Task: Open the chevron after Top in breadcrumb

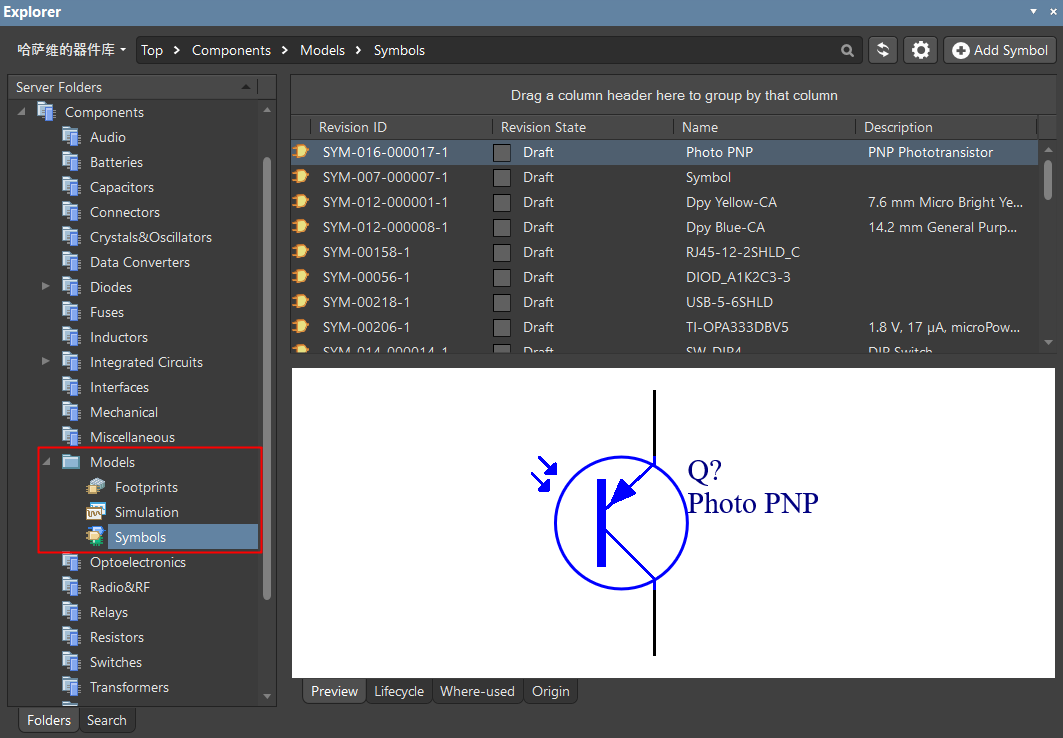Action: tap(176, 50)
